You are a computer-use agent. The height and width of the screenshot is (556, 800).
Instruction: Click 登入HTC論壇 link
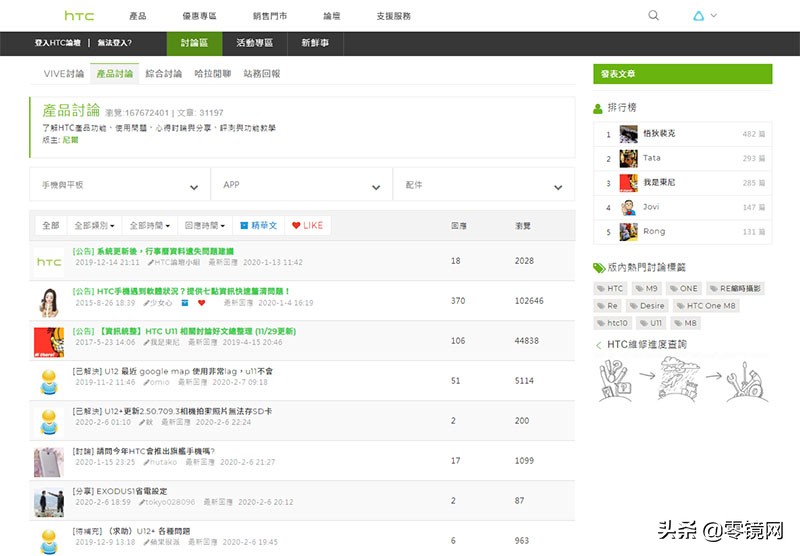pos(58,43)
